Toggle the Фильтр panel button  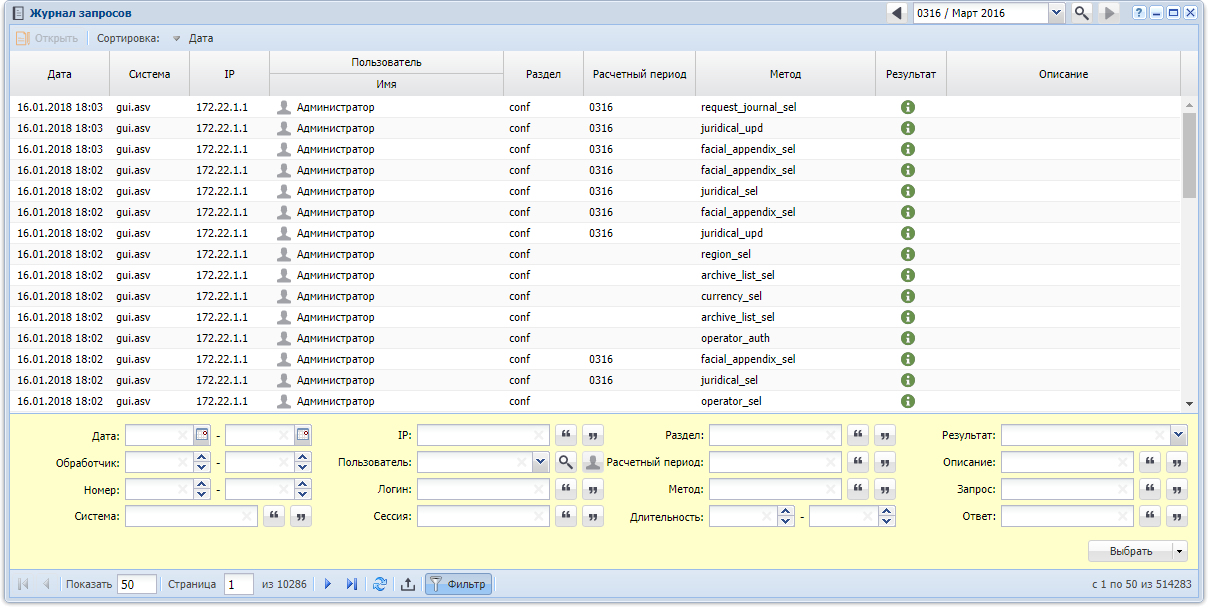point(458,584)
